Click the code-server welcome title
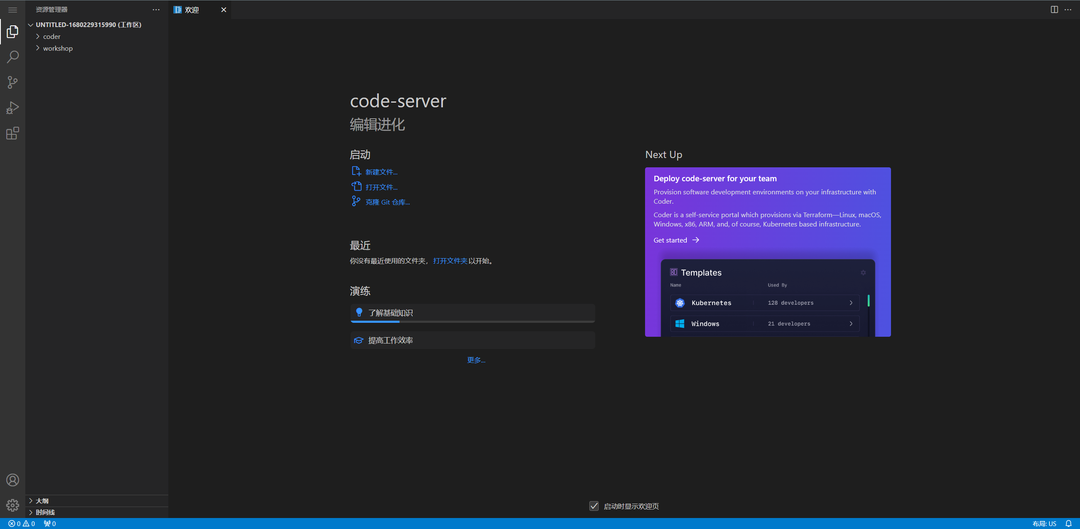 click(x=398, y=101)
